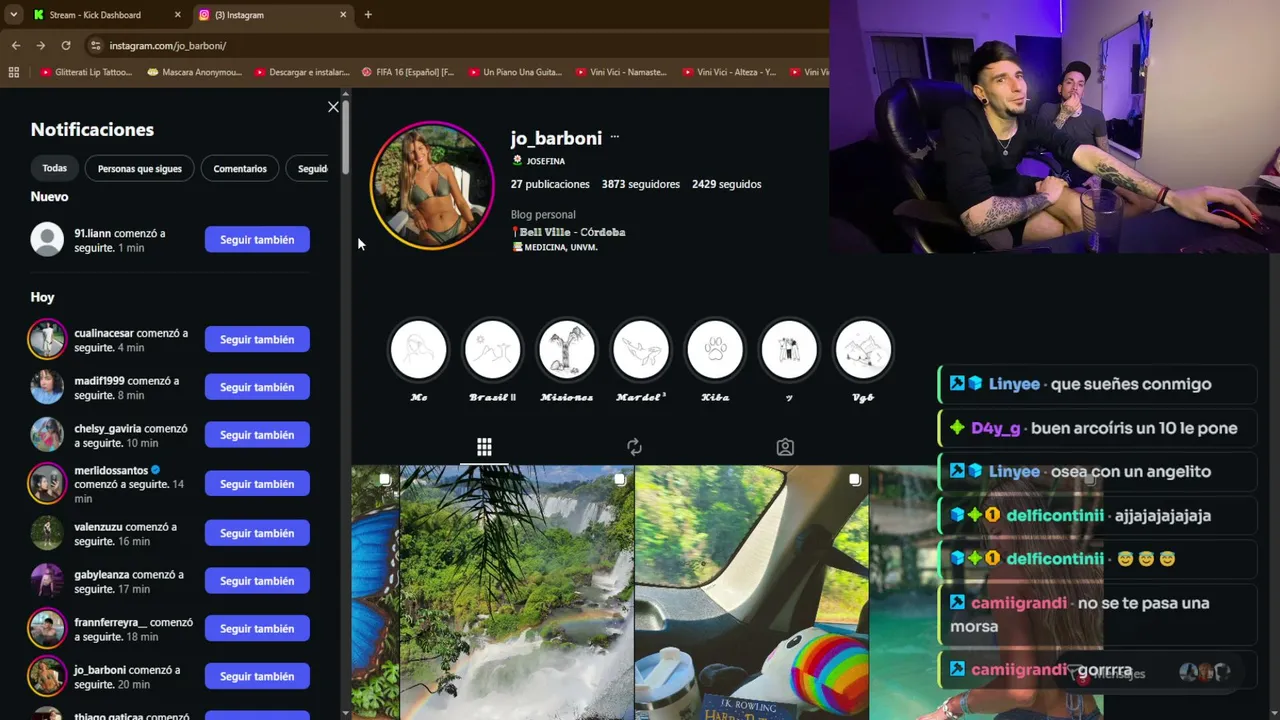Open the Brasil story highlight
This screenshot has width=1280, height=720.
(x=493, y=350)
